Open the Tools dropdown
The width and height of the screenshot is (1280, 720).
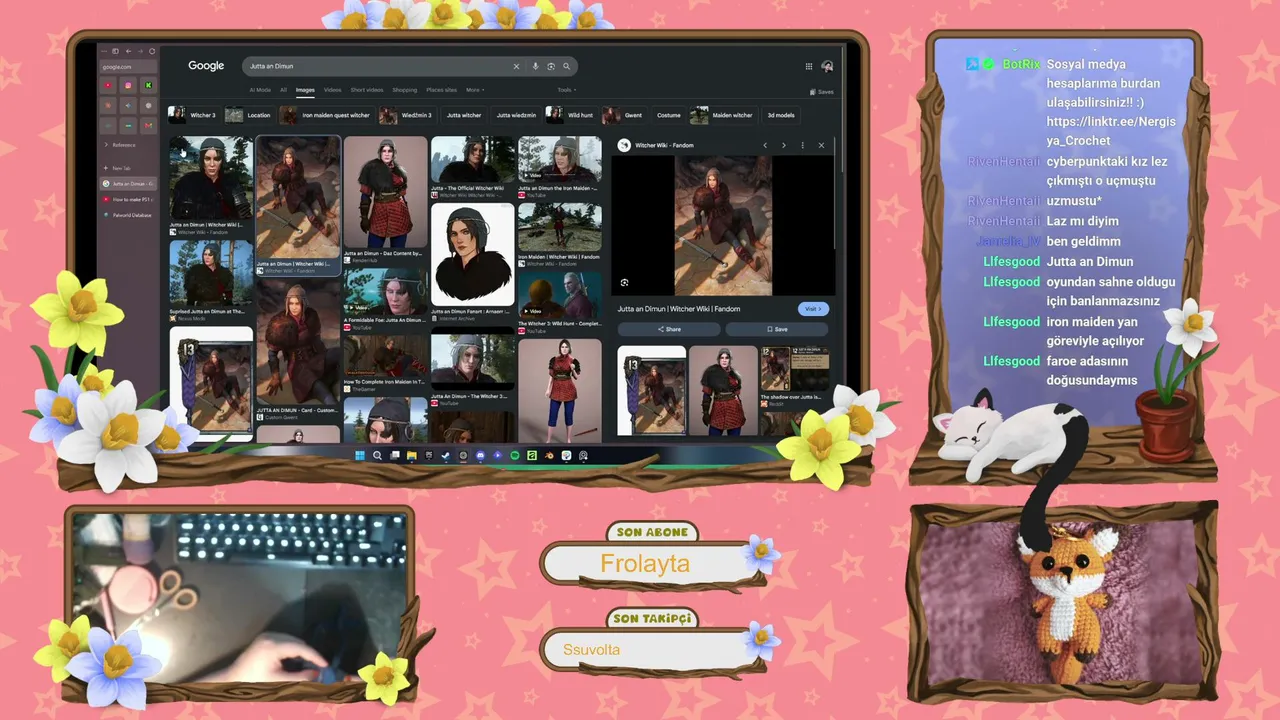click(x=566, y=90)
